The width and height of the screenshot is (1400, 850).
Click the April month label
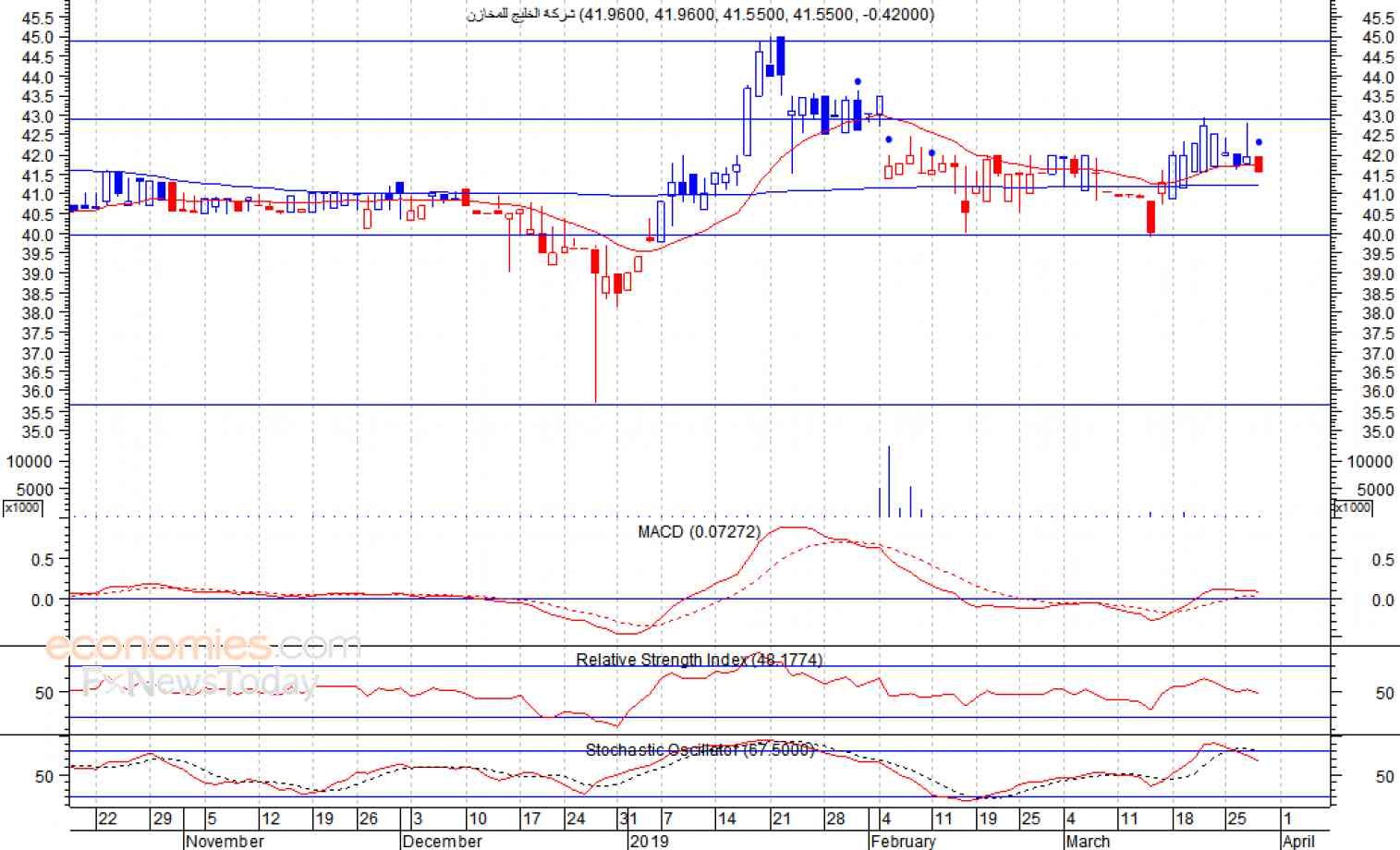1298,841
